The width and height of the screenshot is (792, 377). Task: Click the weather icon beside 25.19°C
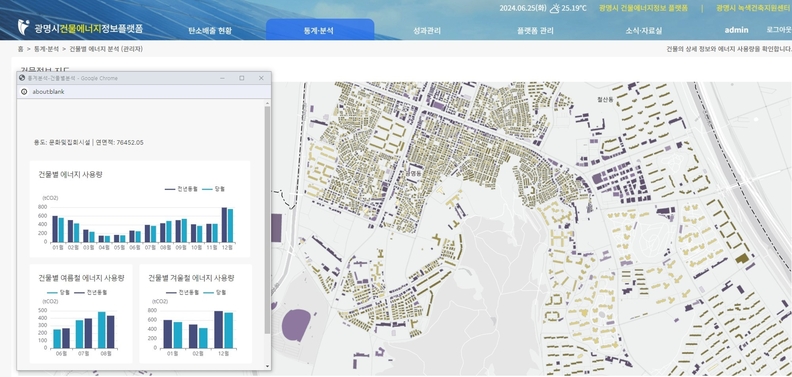pos(555,8)
